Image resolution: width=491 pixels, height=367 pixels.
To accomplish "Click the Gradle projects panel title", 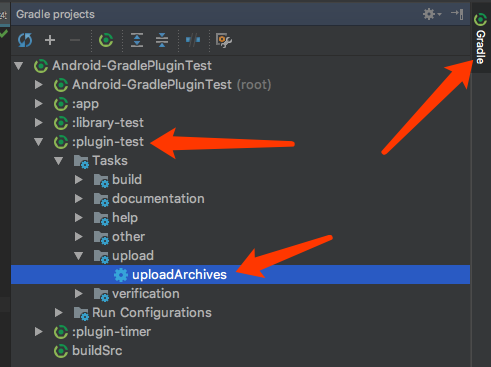I will 55,14.
